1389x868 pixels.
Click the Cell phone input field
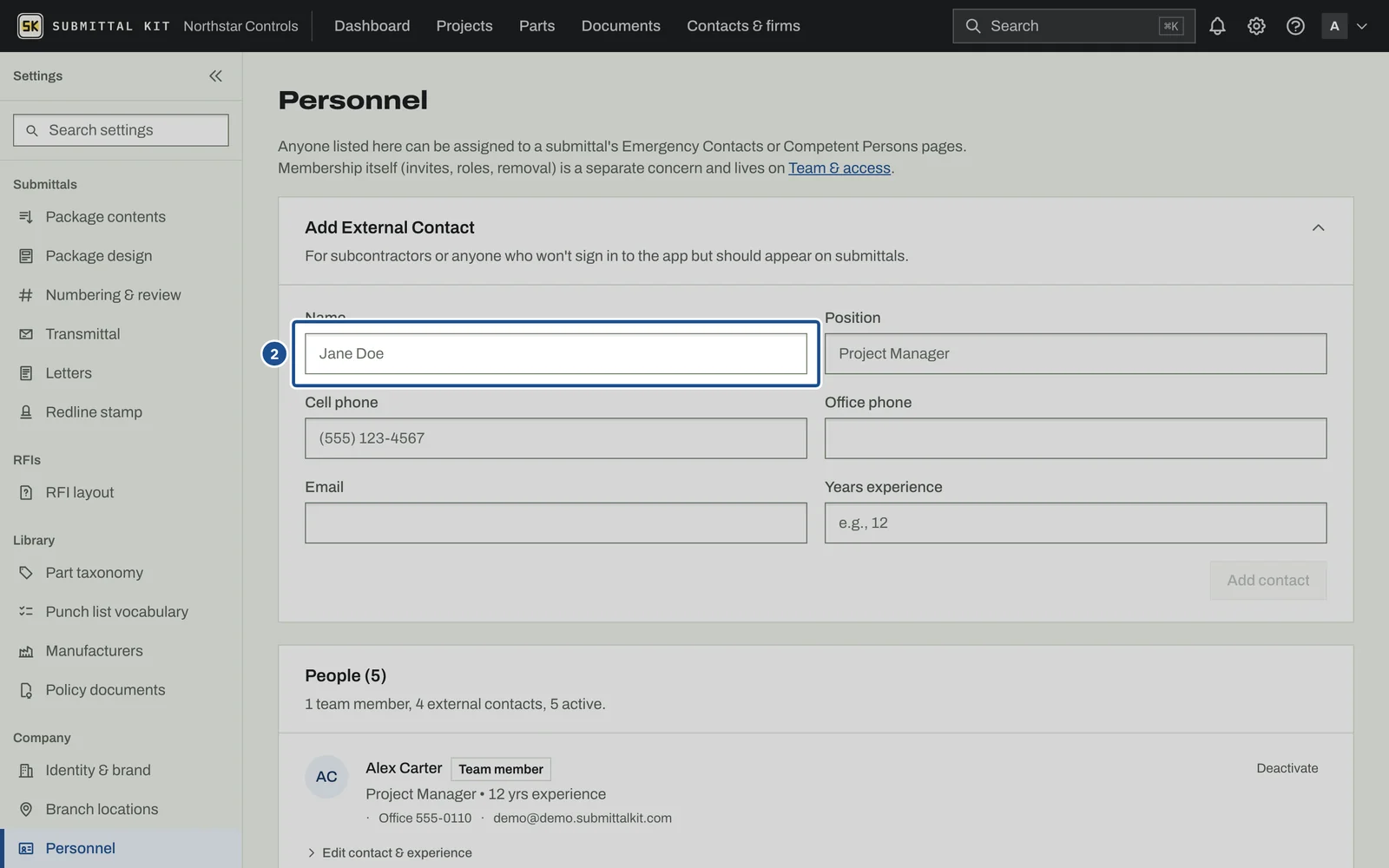(x=556, y=438)
